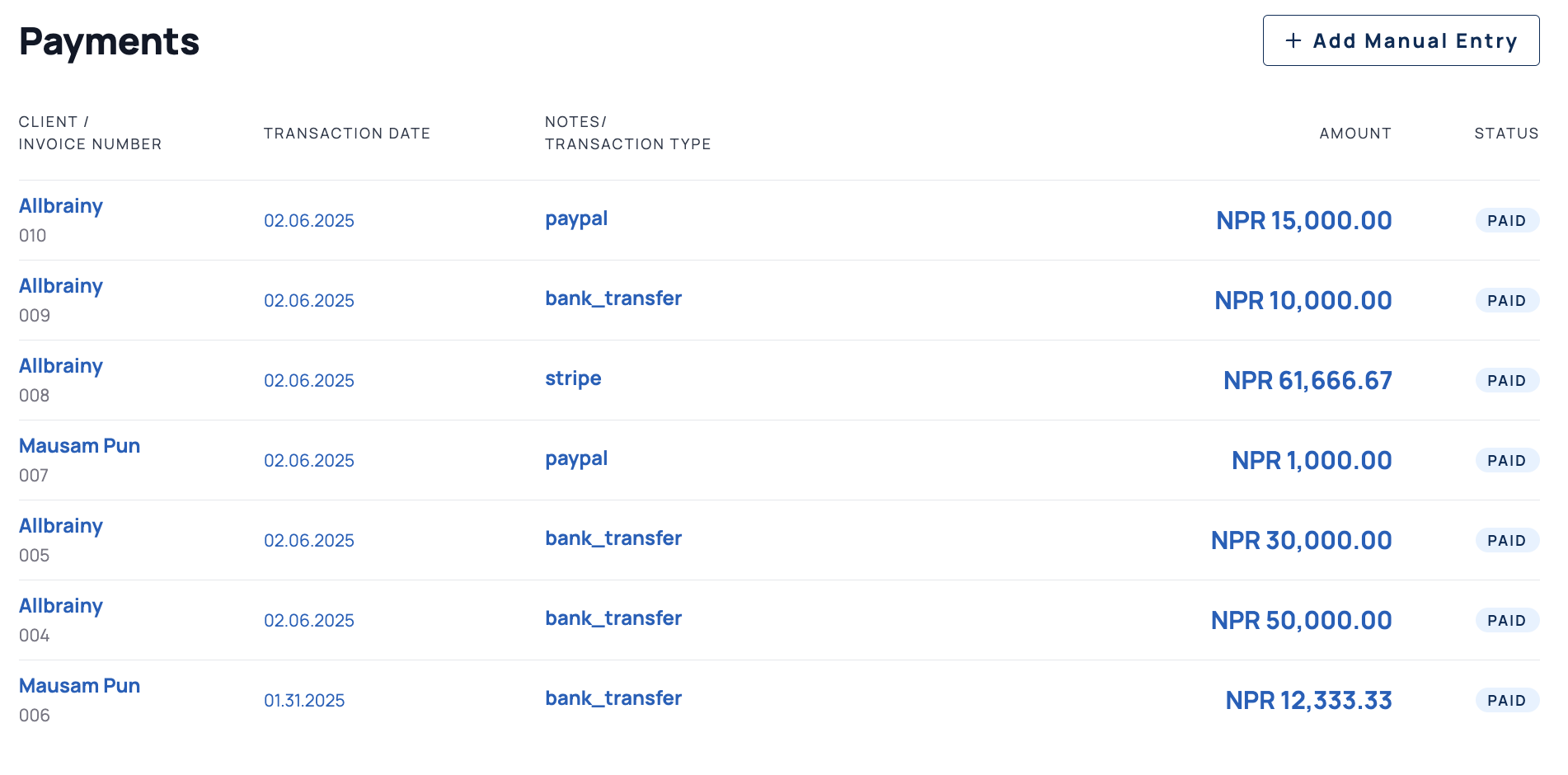Open Allbrainy client for invoice 008
The image size is (1568, 775).
[x=61, y=366]
